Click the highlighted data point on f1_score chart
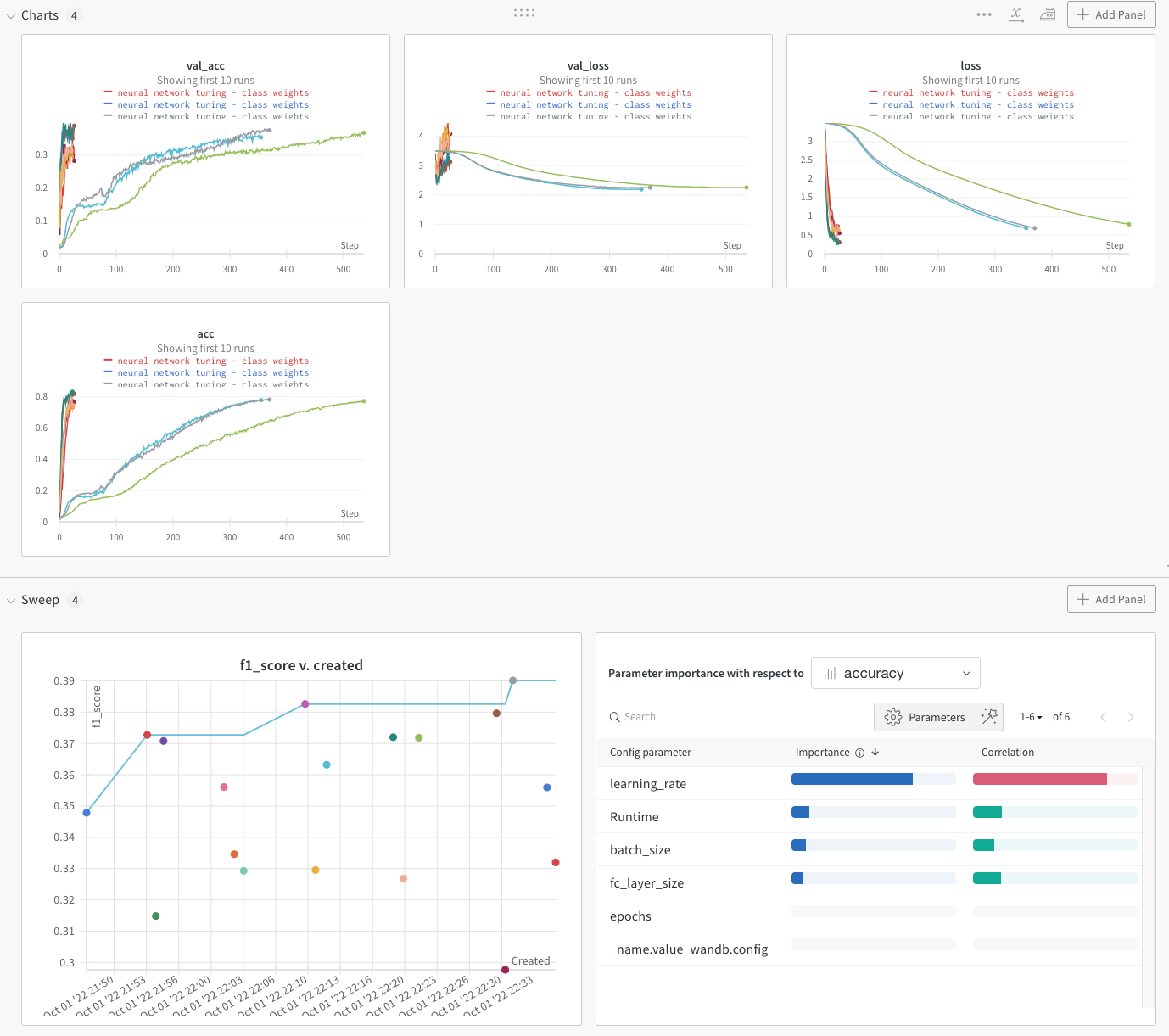 [512, 680]
